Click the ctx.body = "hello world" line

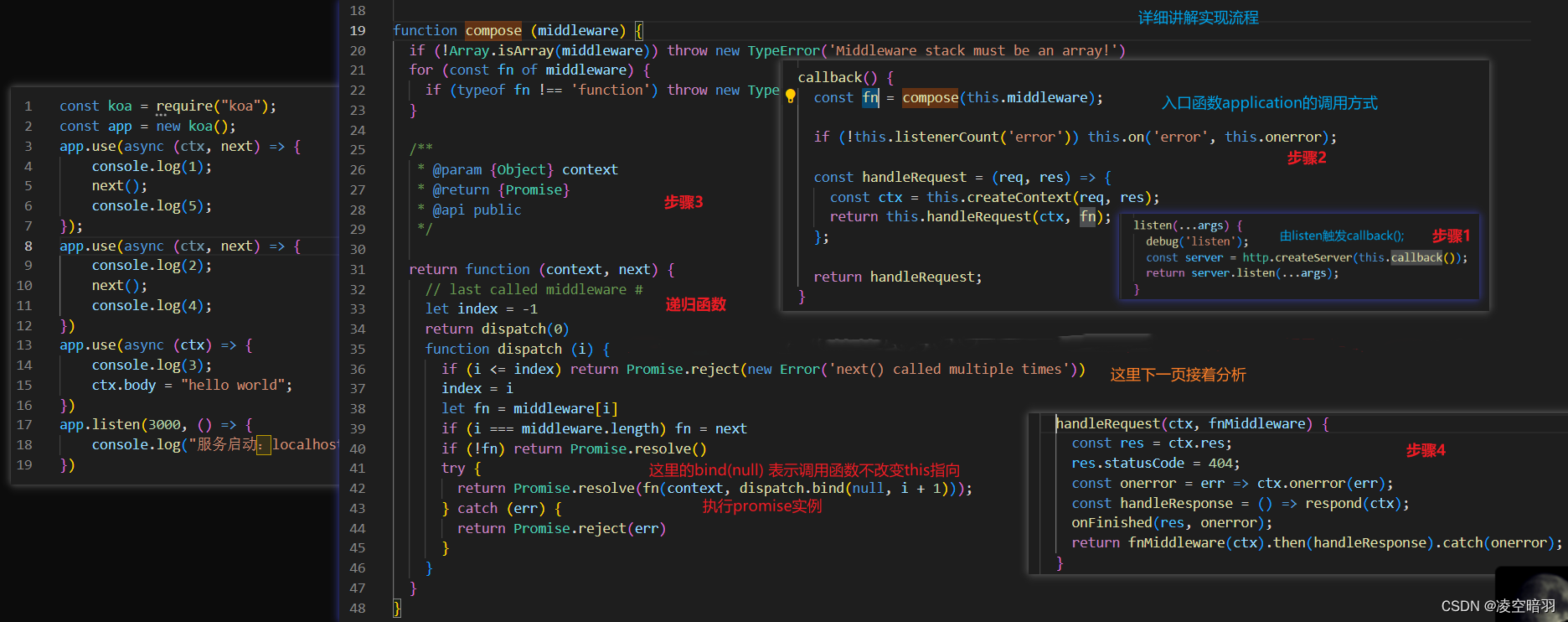(192, 386)
